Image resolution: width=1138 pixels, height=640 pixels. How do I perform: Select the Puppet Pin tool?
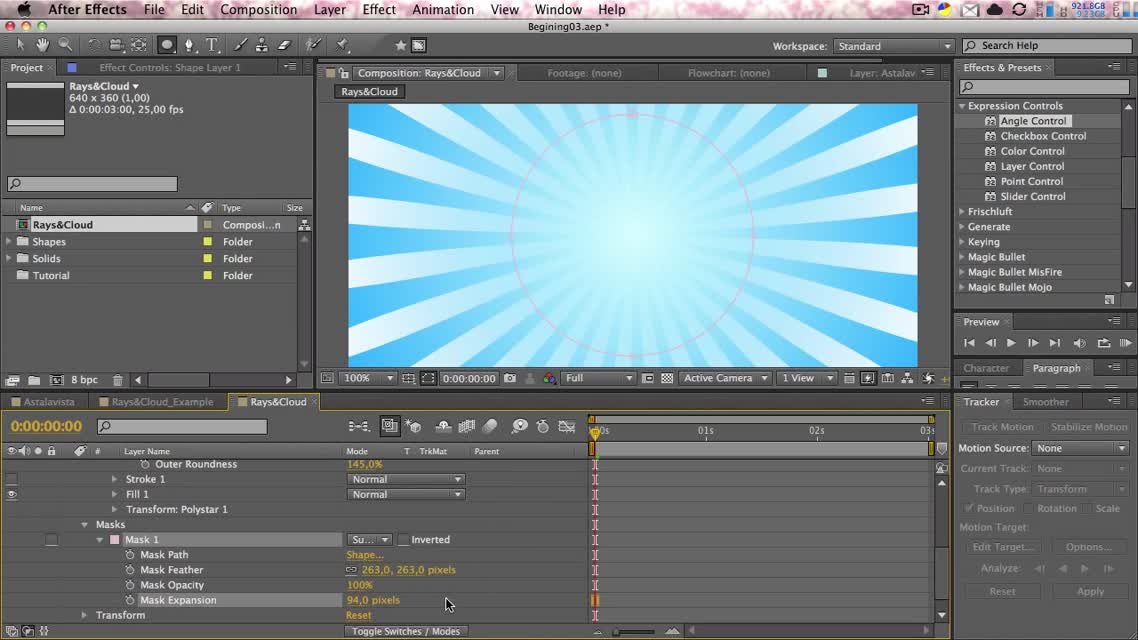[342, 45]
